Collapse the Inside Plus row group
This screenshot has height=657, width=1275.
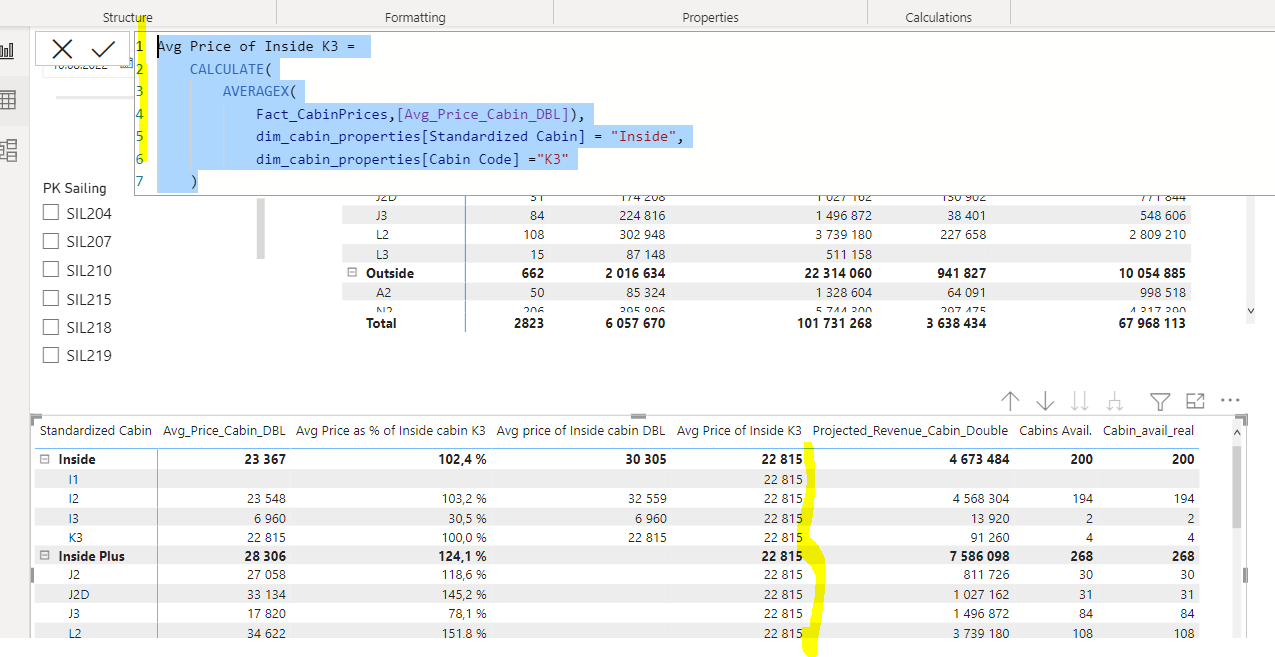(x=44, y=556)
